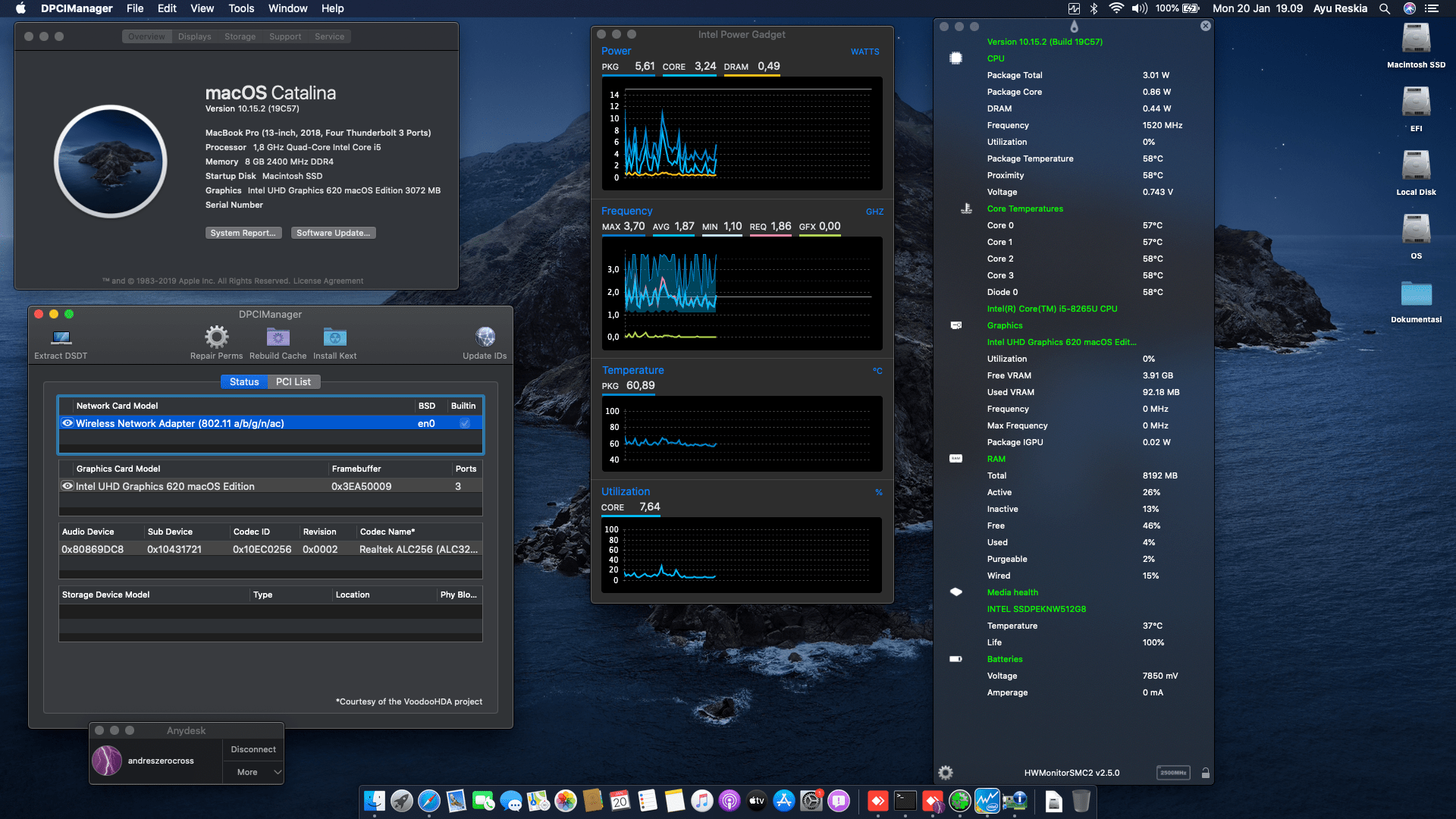Click Disconnect in the Anydesk window

[x=253, y=748]
